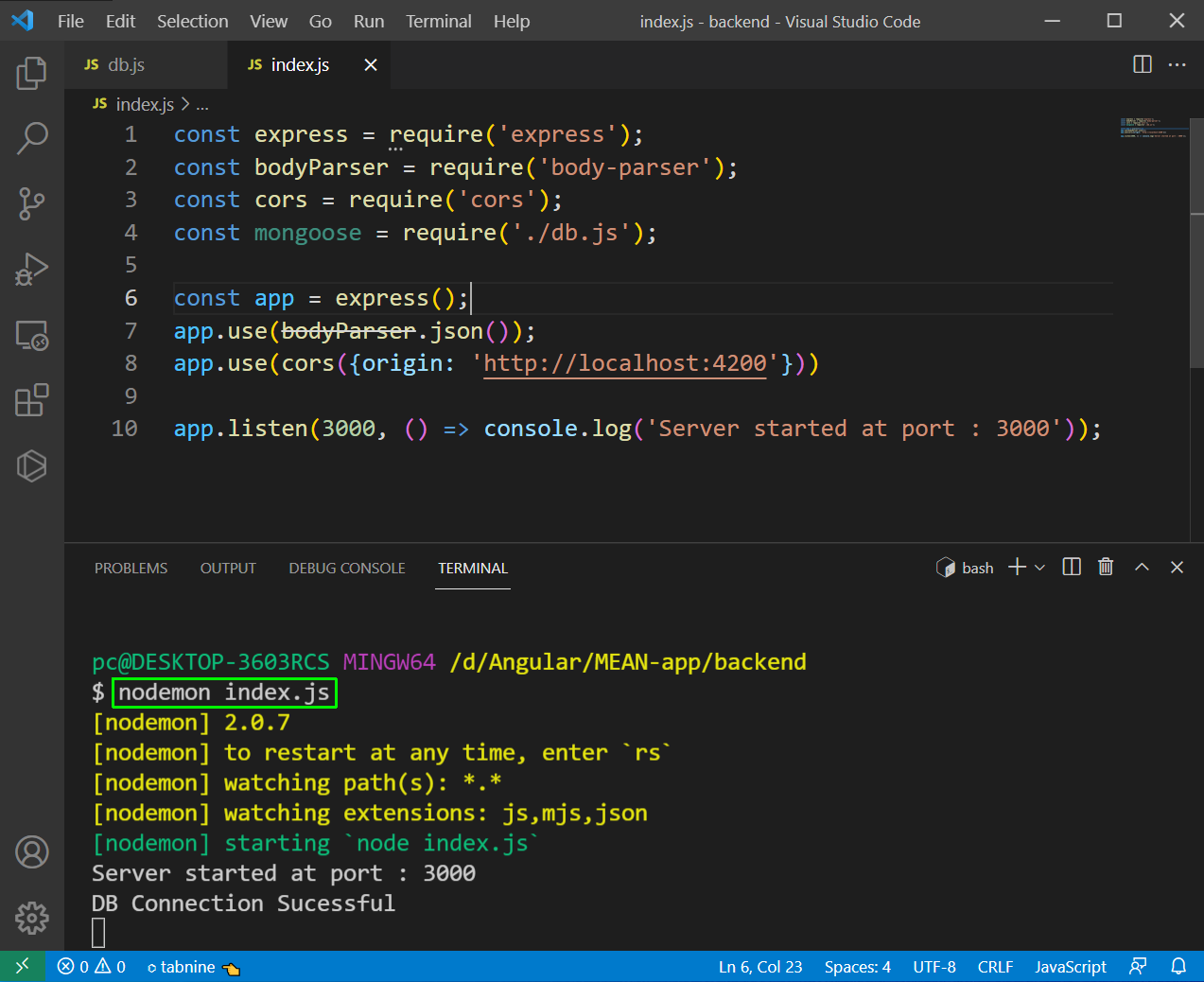Click 'Server started at port : 3000' terminal line
Screen dimensions: 1204x982
[x=284, y=873]
